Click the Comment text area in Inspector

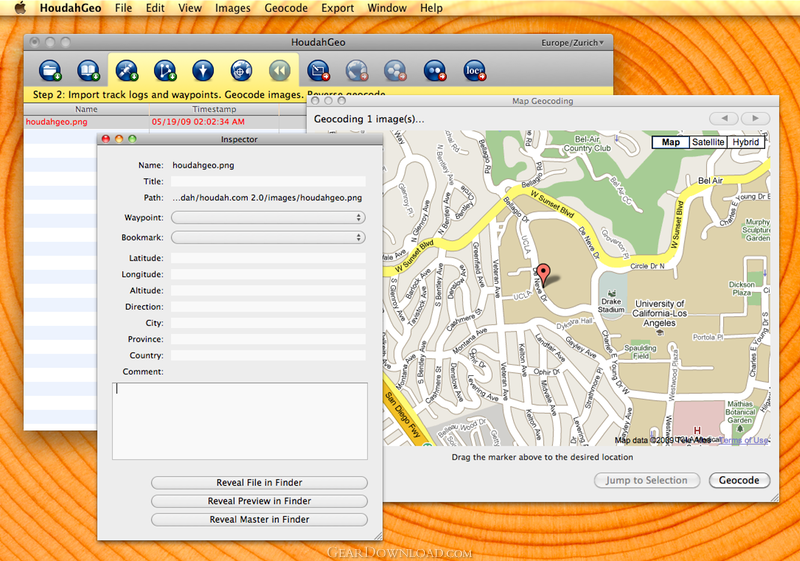point(240,421)
